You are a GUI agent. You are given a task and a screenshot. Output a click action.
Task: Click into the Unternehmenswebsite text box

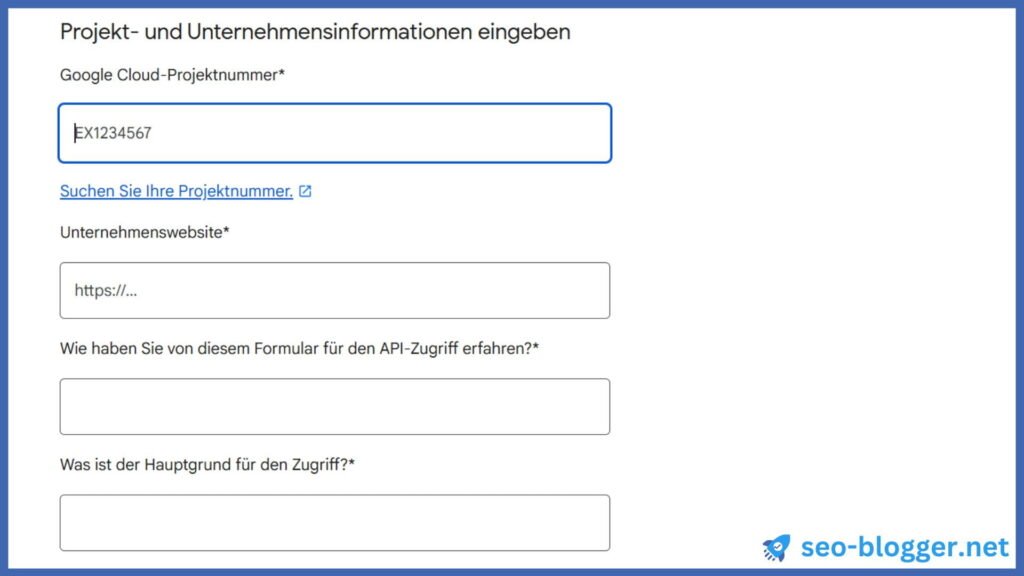[335, 291]
